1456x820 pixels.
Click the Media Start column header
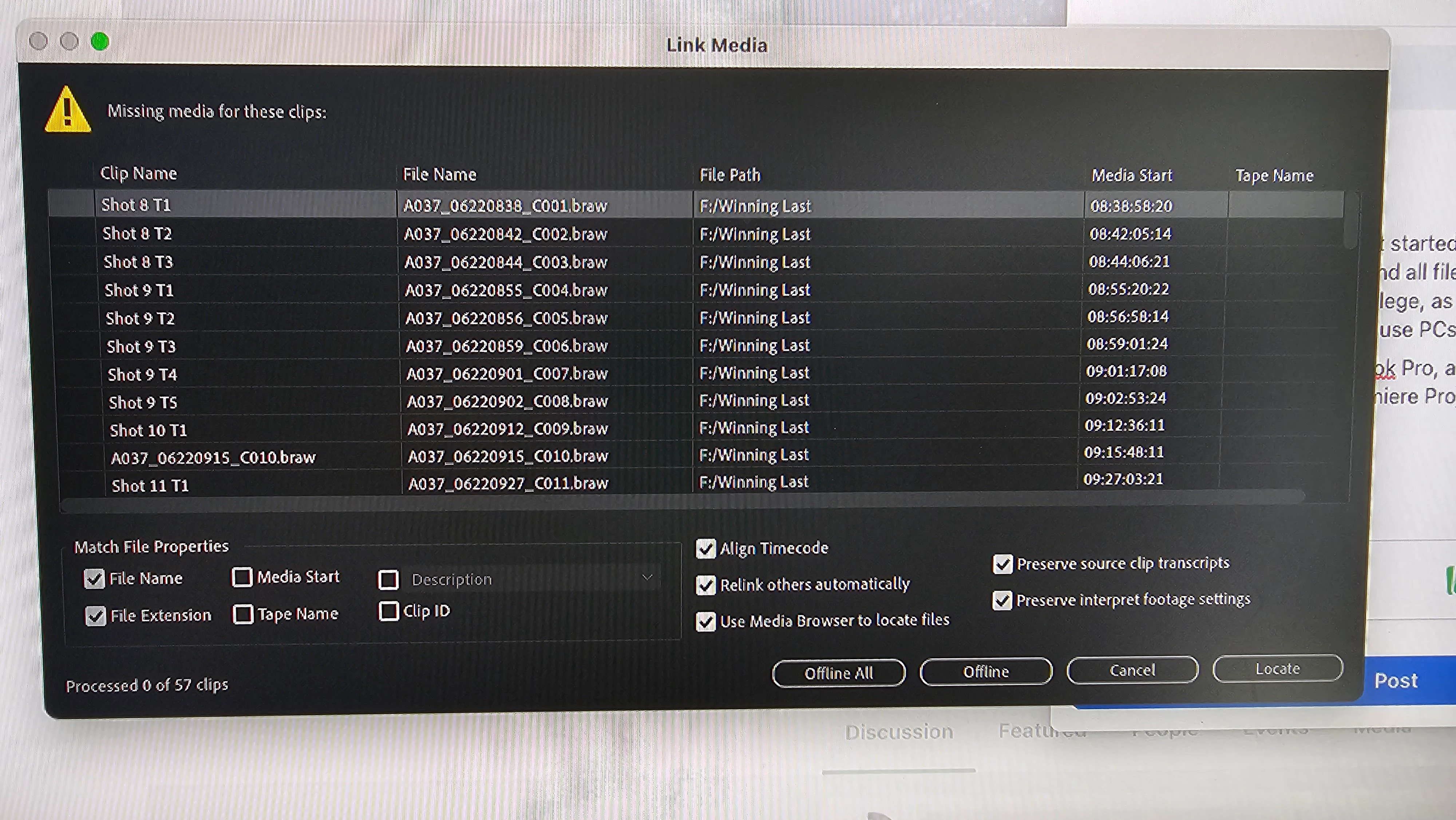[1132, 175]
